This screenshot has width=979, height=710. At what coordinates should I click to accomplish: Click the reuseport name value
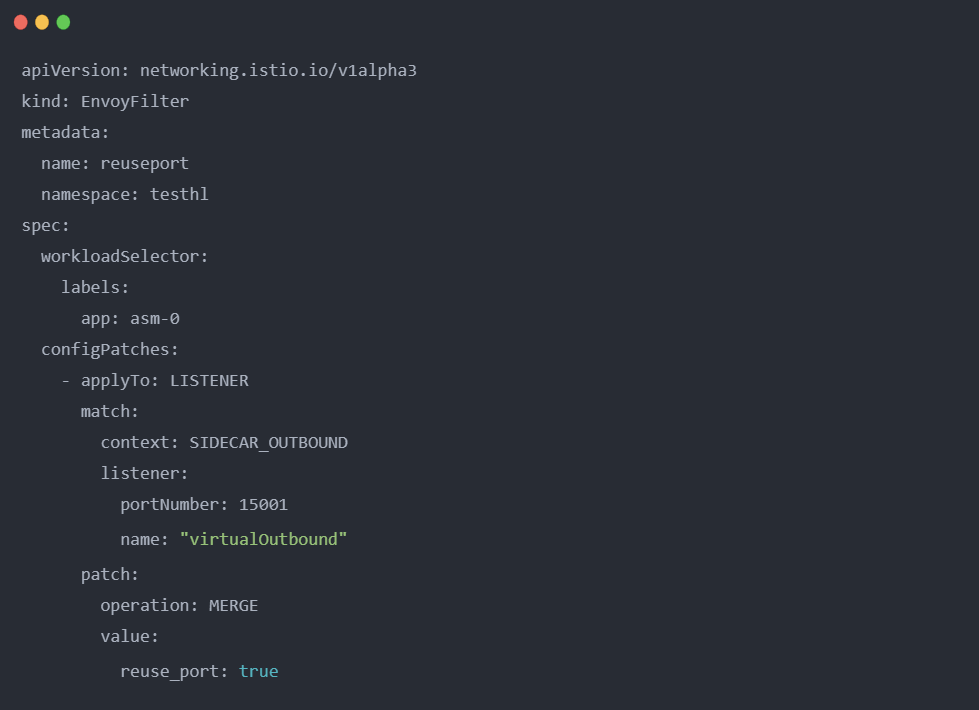click(144, 163)
